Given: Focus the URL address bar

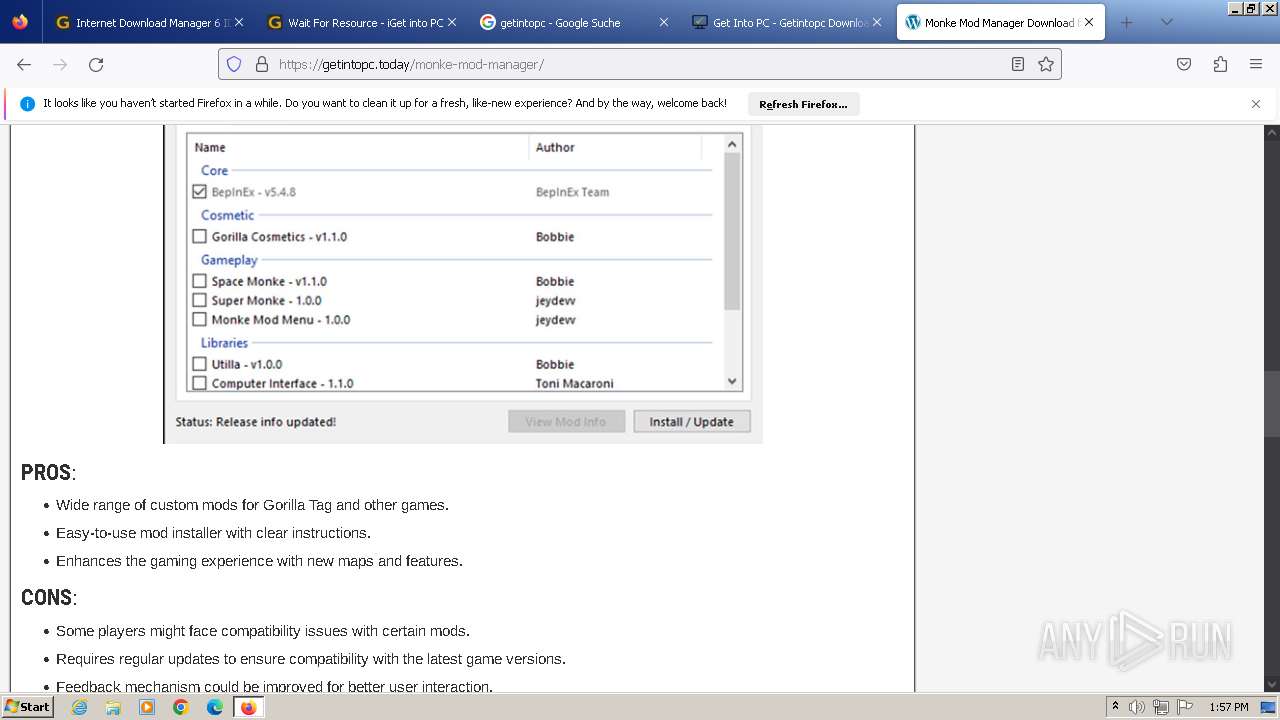Looking at the screenshot, I should coord(640,64).
